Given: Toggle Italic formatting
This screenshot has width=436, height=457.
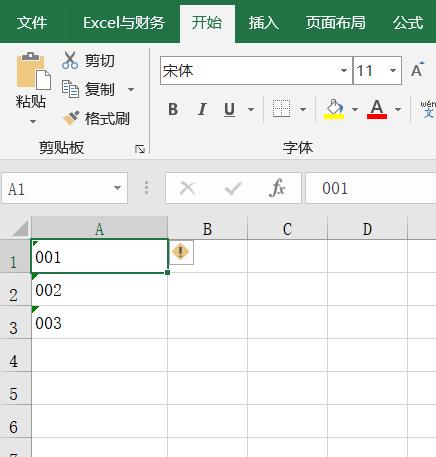Looking at the screenshot, I should [202, 109].
